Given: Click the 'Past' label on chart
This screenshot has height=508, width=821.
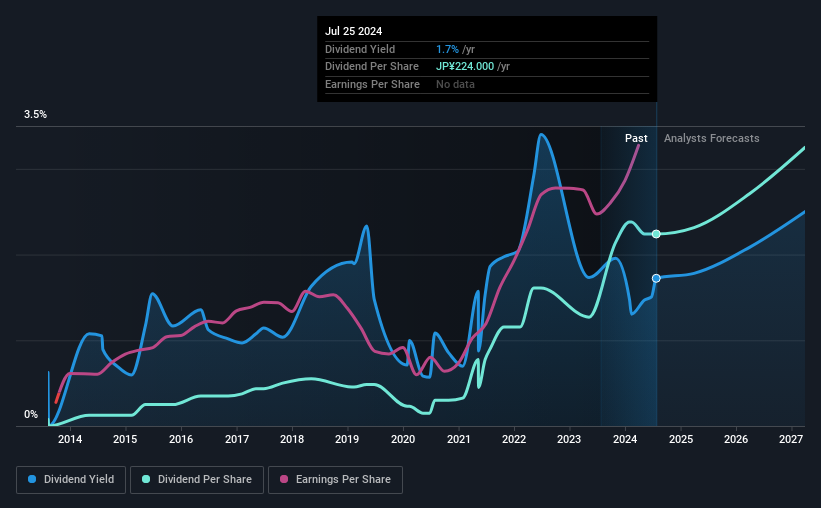Looking at the screenshot, I should pos(636,138).
